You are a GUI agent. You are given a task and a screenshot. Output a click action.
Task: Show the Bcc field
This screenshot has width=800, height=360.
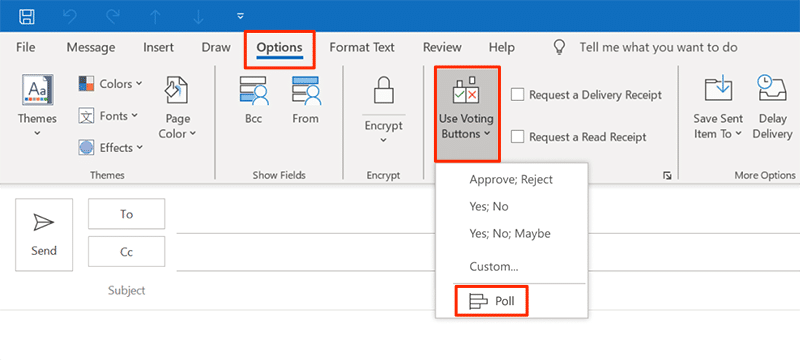point(253,100)
